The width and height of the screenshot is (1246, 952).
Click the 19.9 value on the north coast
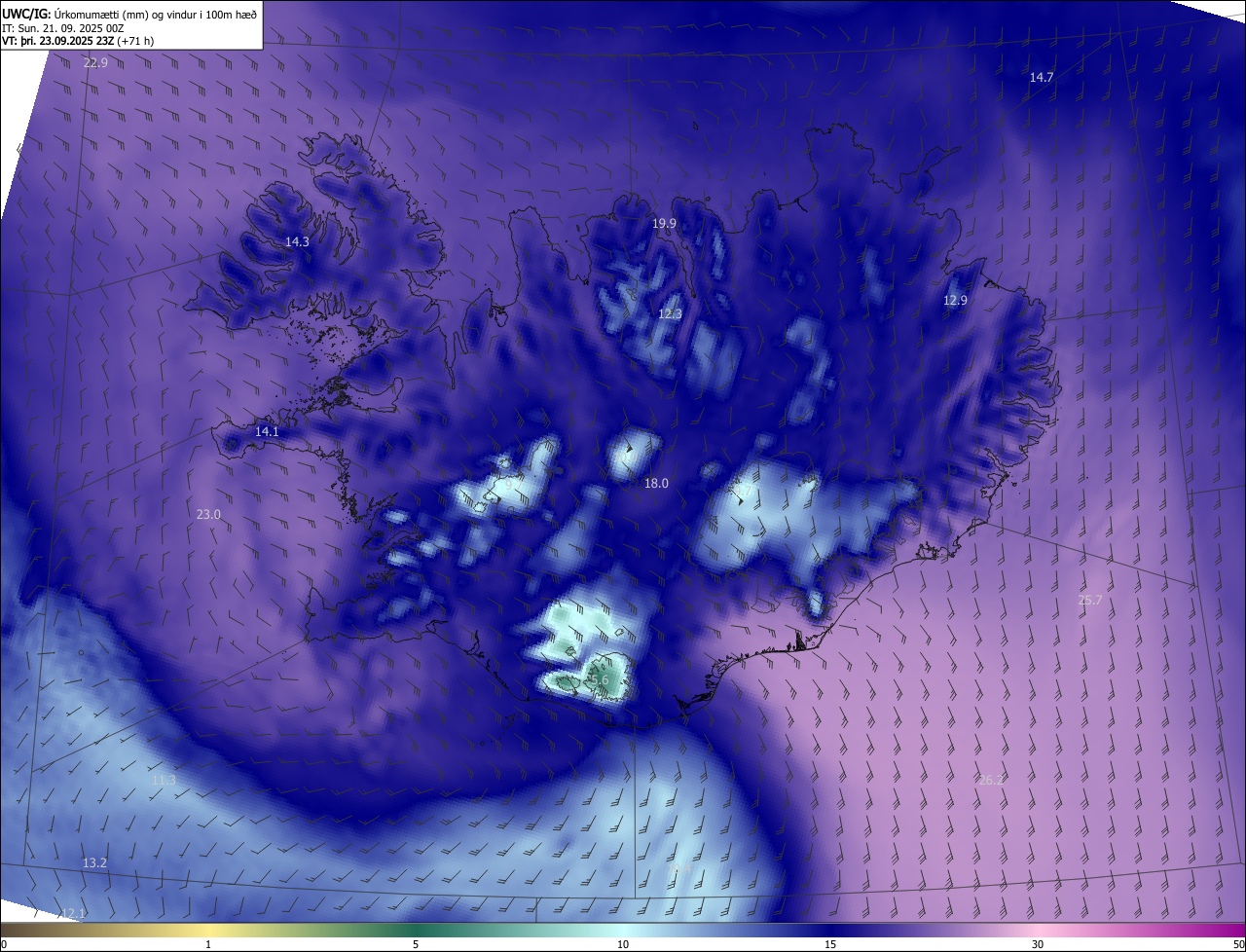pyautogui.click(x=664, y=224)
